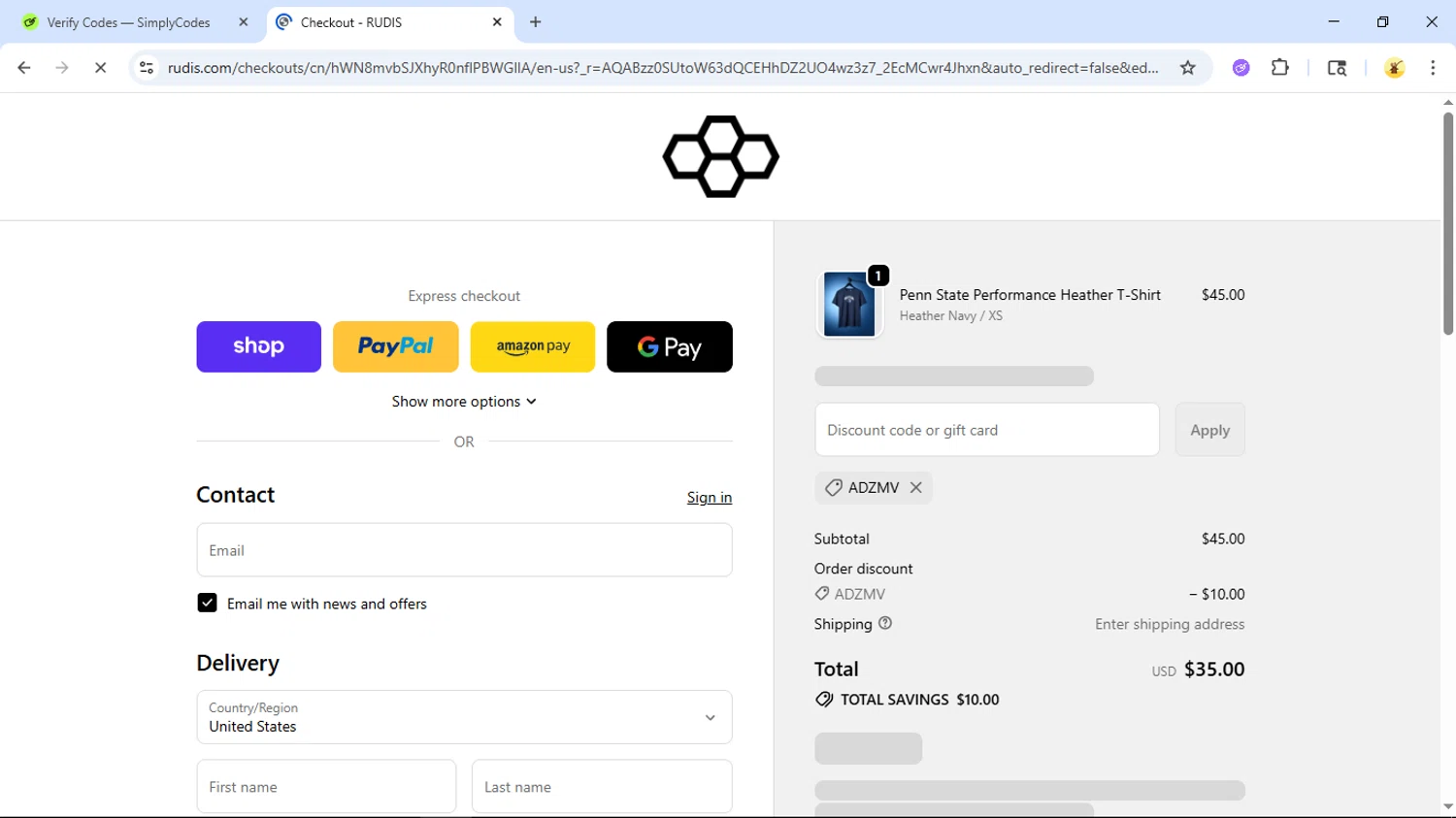
Task: Open the Extensions puzzle icon
Action: pyautogui.click(x=1280, y=68)
